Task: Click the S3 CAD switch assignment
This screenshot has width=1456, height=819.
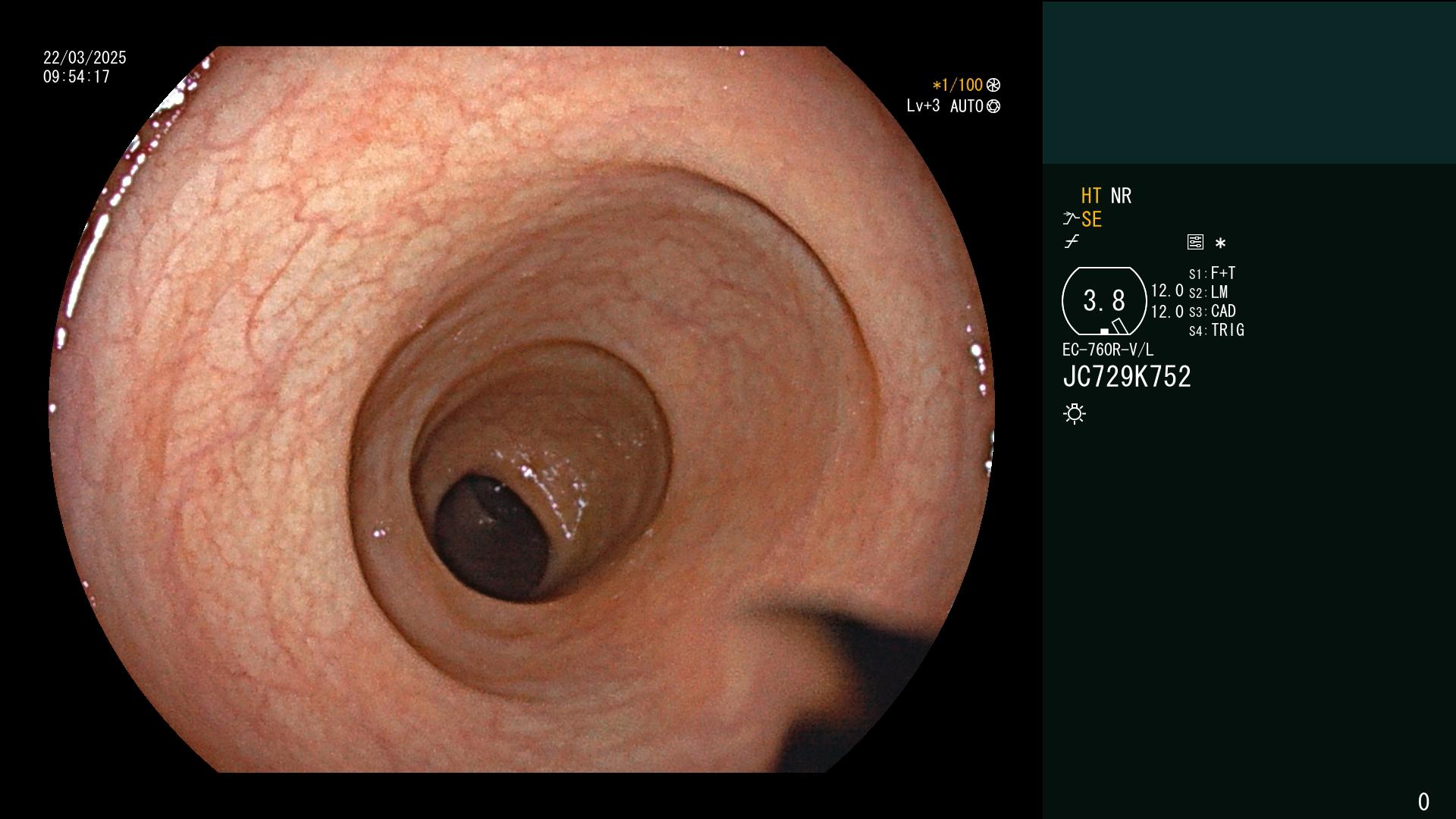Action: 1212,311
